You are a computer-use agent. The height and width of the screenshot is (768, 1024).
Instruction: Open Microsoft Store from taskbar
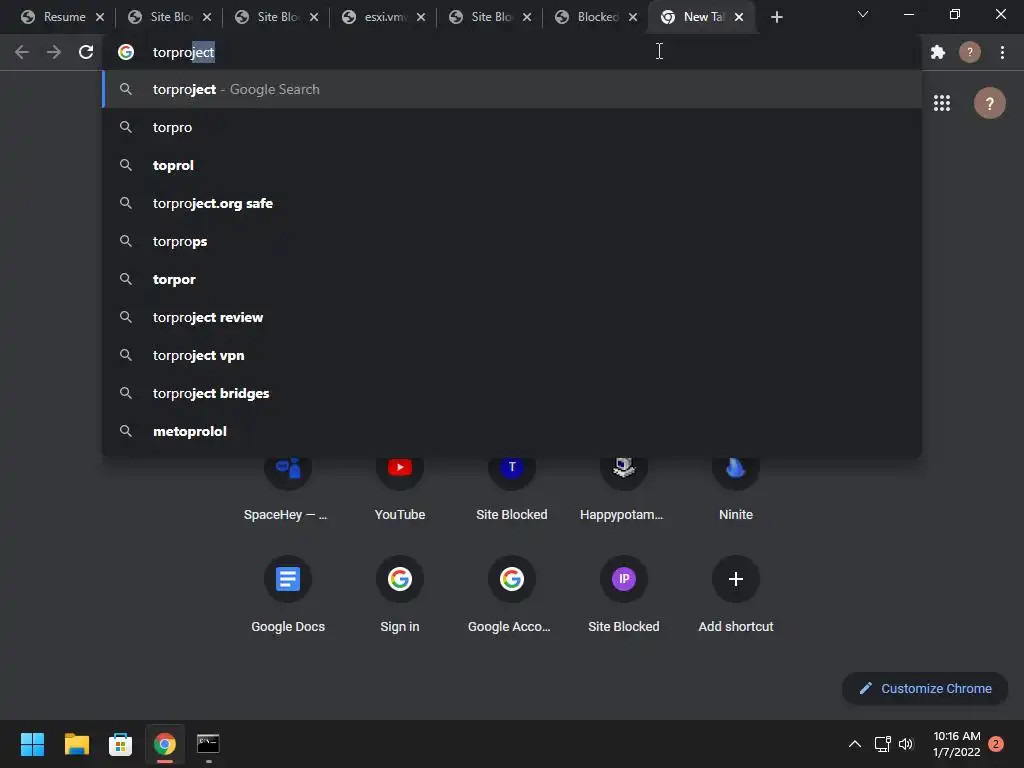tap(120, 744)
